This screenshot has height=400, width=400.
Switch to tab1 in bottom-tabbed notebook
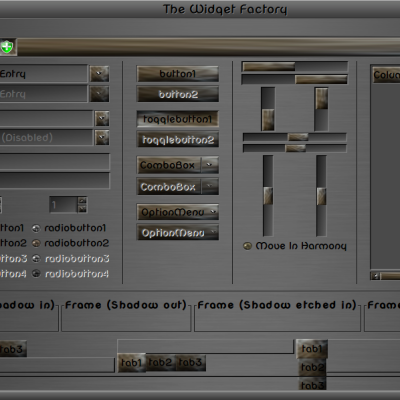coord(131,363)
